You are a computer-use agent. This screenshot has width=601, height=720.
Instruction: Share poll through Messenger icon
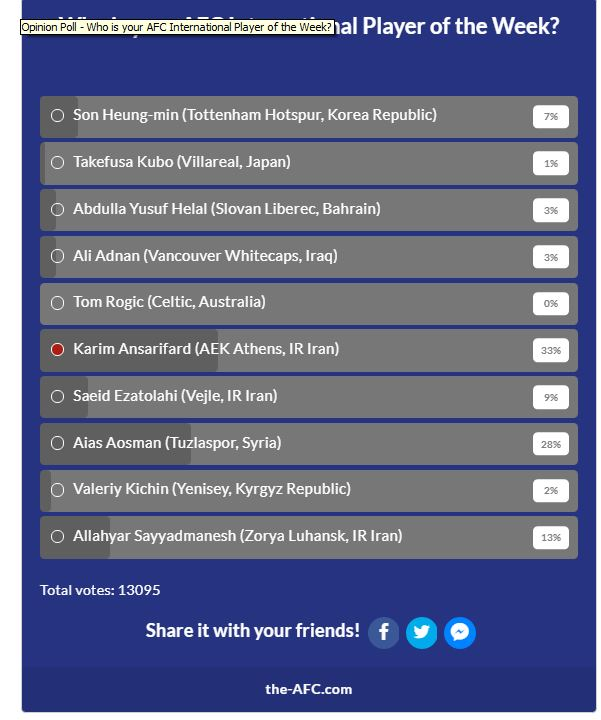[459, 632]
